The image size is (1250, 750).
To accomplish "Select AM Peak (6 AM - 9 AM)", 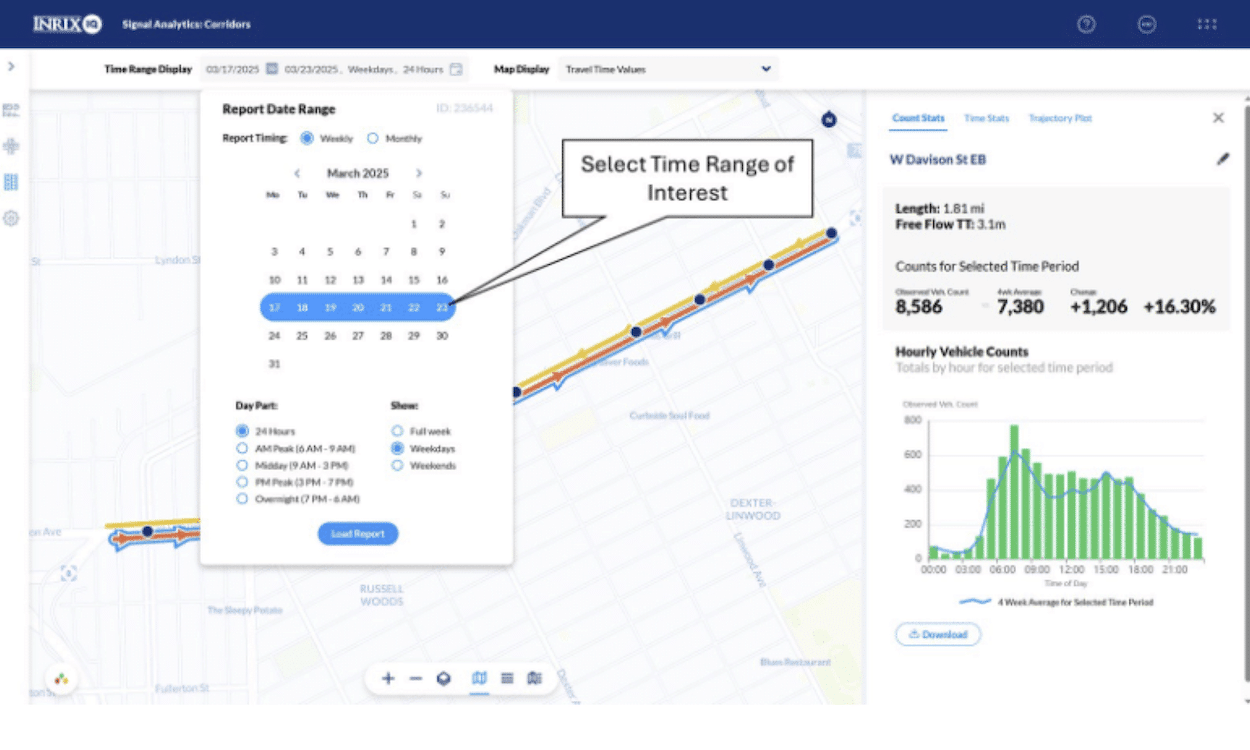I will [242, 448].
